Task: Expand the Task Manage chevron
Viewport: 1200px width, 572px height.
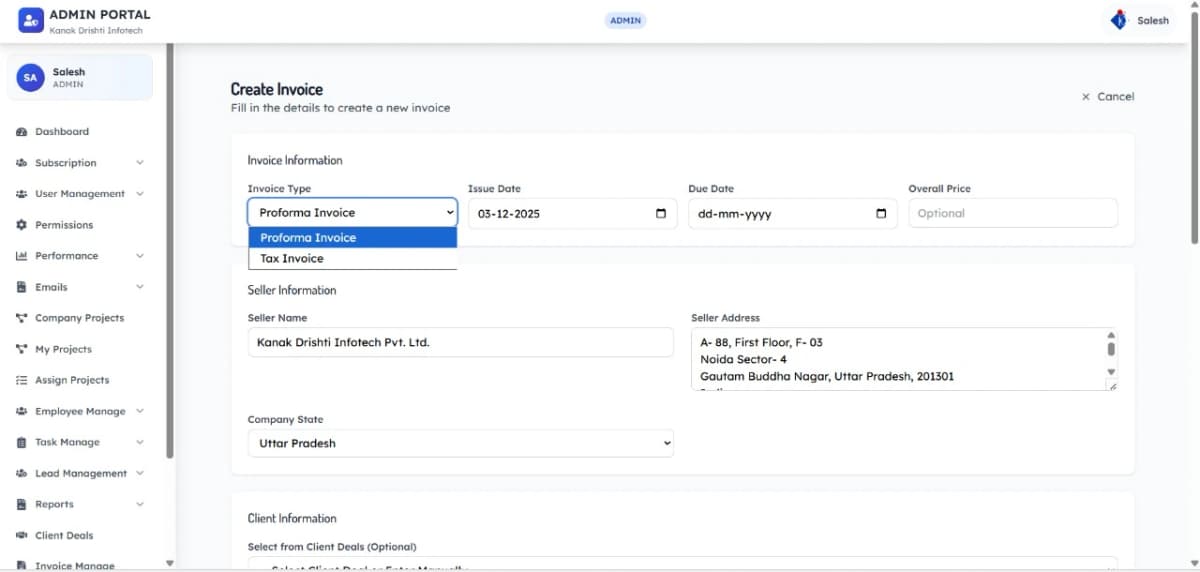Action: click(x=140, y=442)
